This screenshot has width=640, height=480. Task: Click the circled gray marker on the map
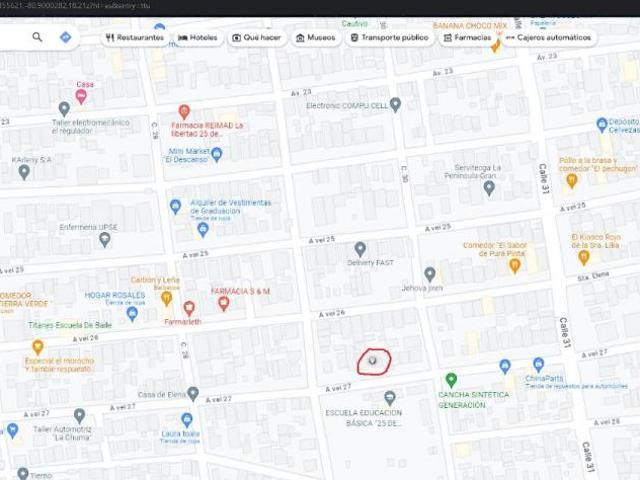373,359
